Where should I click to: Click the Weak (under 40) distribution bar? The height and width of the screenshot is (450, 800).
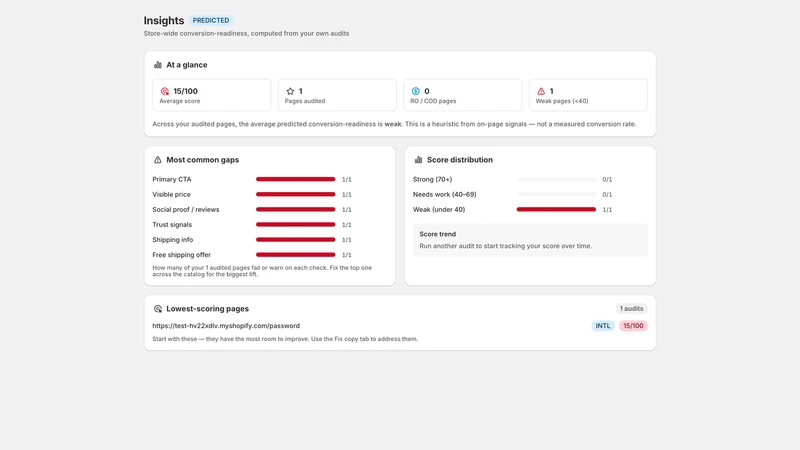[x=556, y=209]
